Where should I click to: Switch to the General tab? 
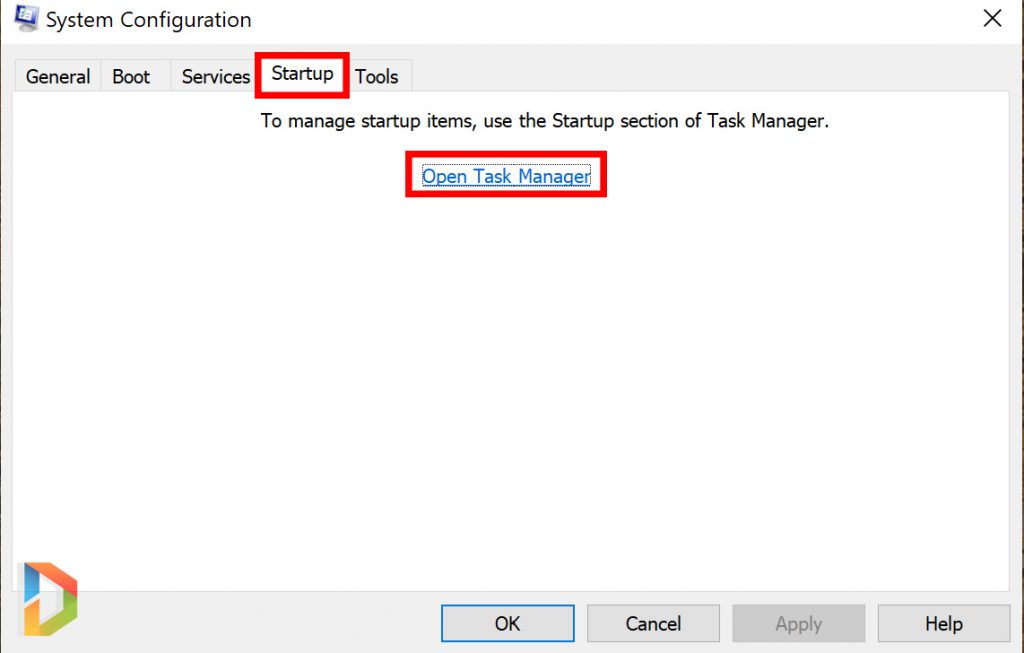click(x=58, y=77)
